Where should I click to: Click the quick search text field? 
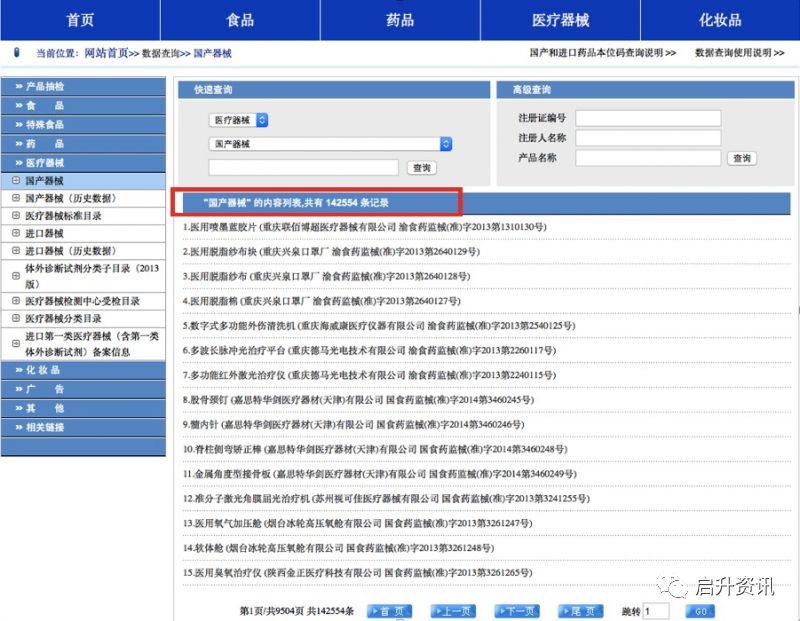pos(303,168)
